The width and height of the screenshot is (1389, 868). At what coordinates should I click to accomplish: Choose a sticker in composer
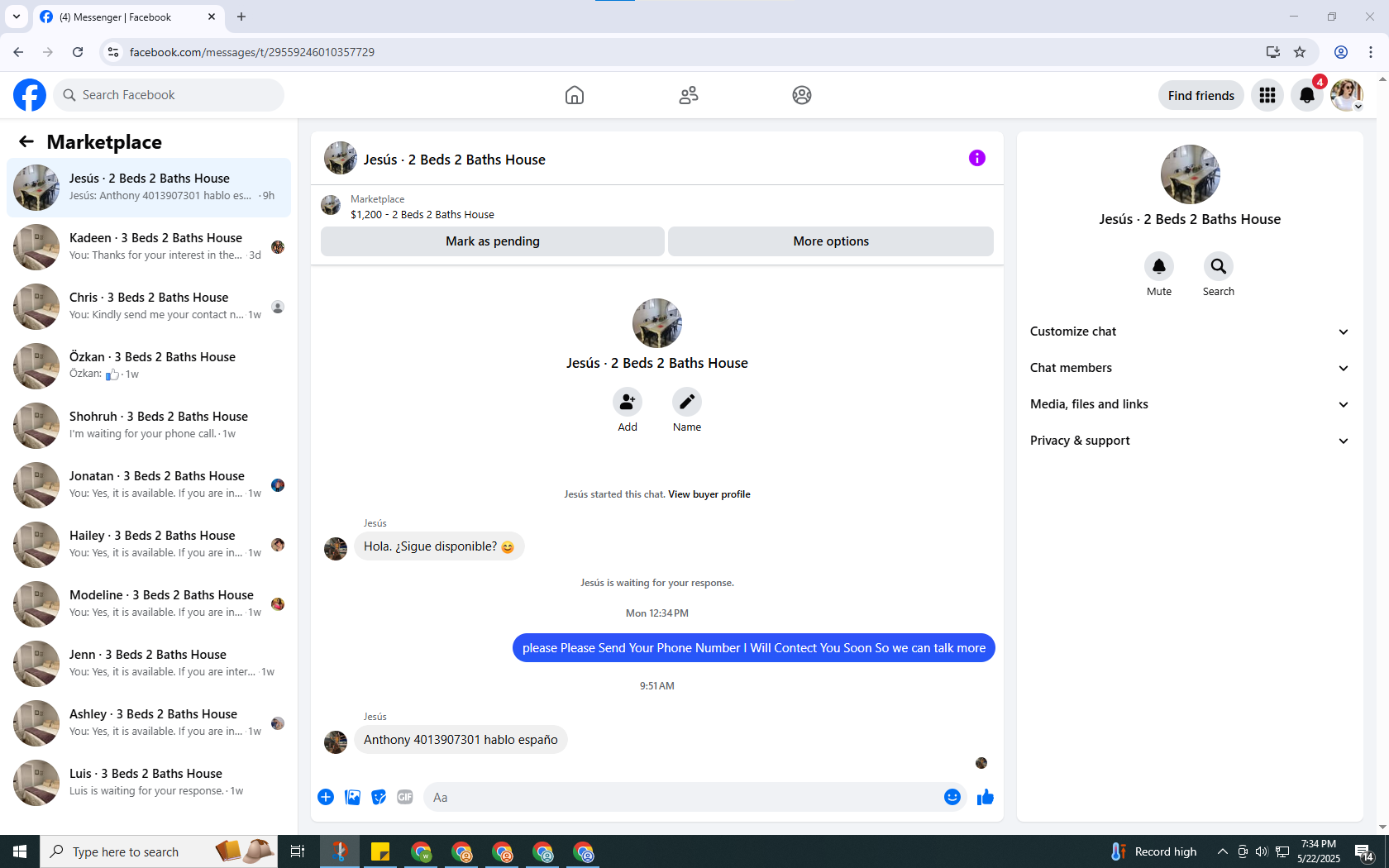tap(379, 797)
